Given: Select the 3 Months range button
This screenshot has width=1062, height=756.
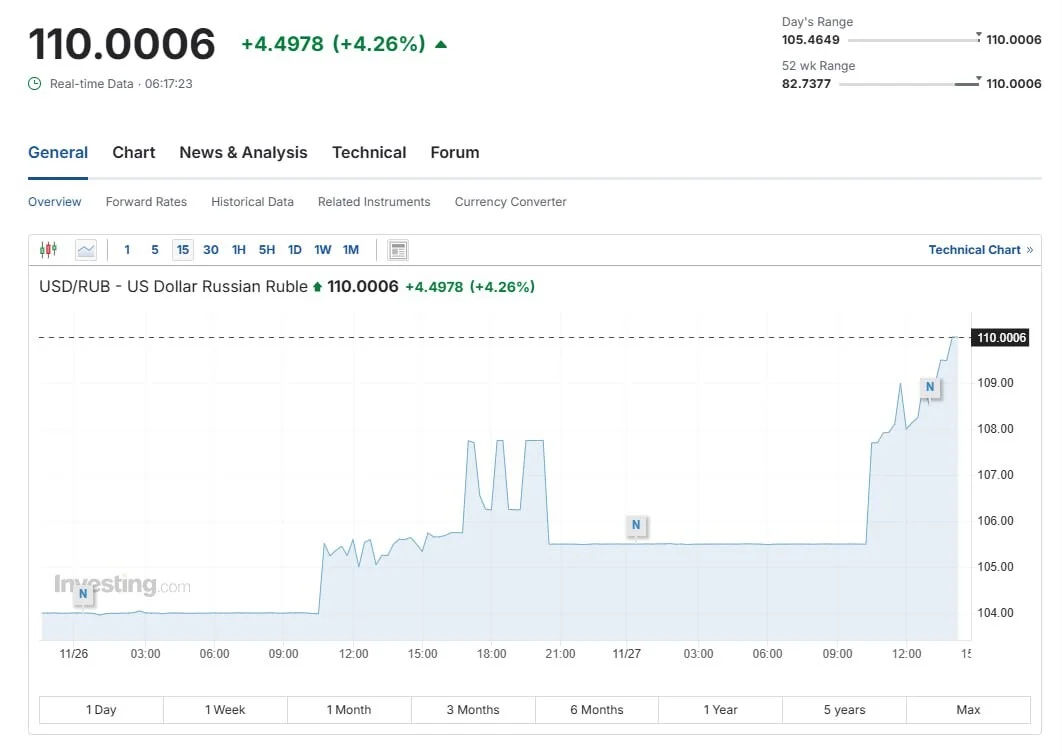Looking at the screenshot, I should click(x=473, y=710).
